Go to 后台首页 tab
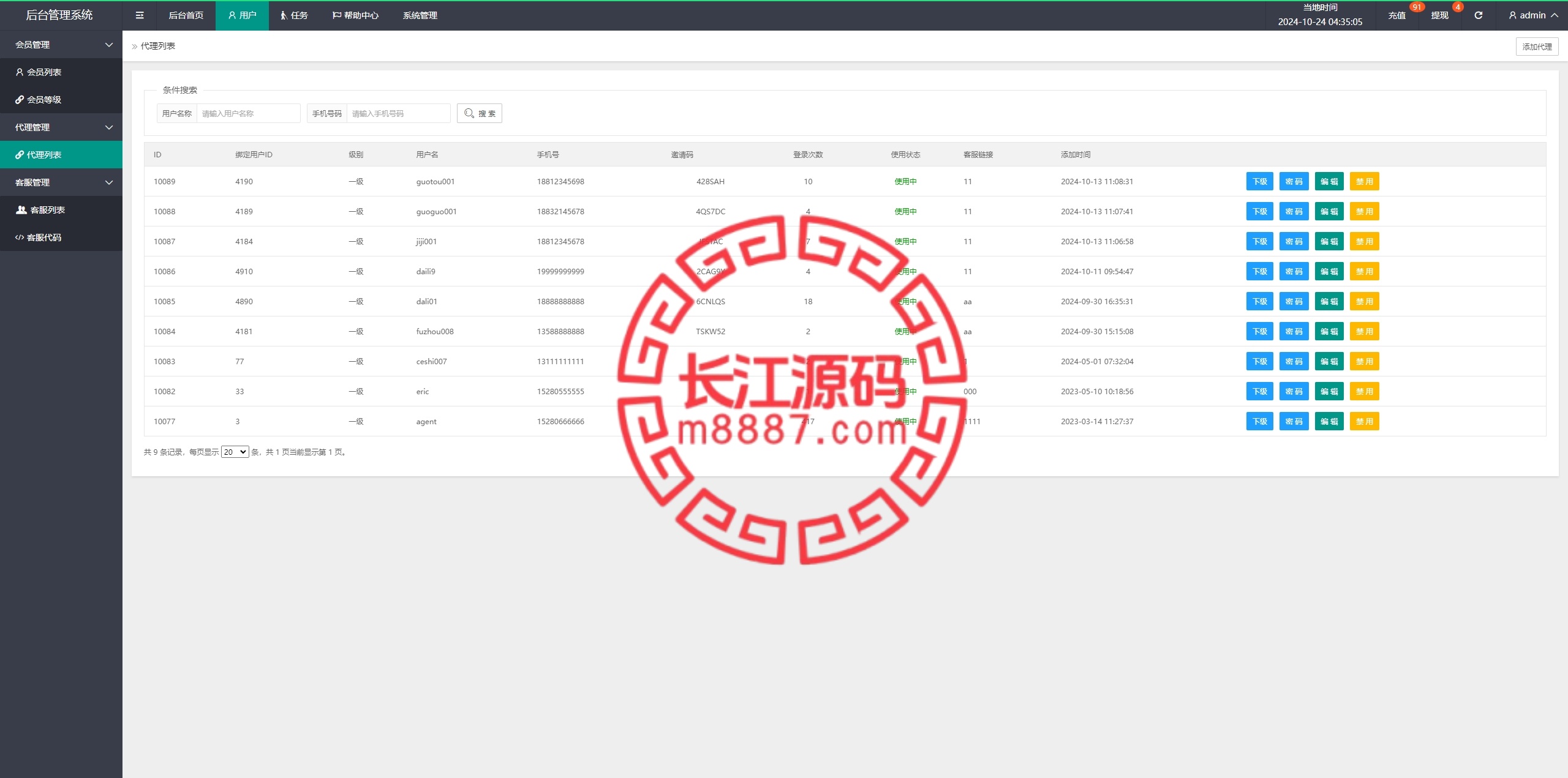The width and height of the screenshot is (1568, 778). 186,15
